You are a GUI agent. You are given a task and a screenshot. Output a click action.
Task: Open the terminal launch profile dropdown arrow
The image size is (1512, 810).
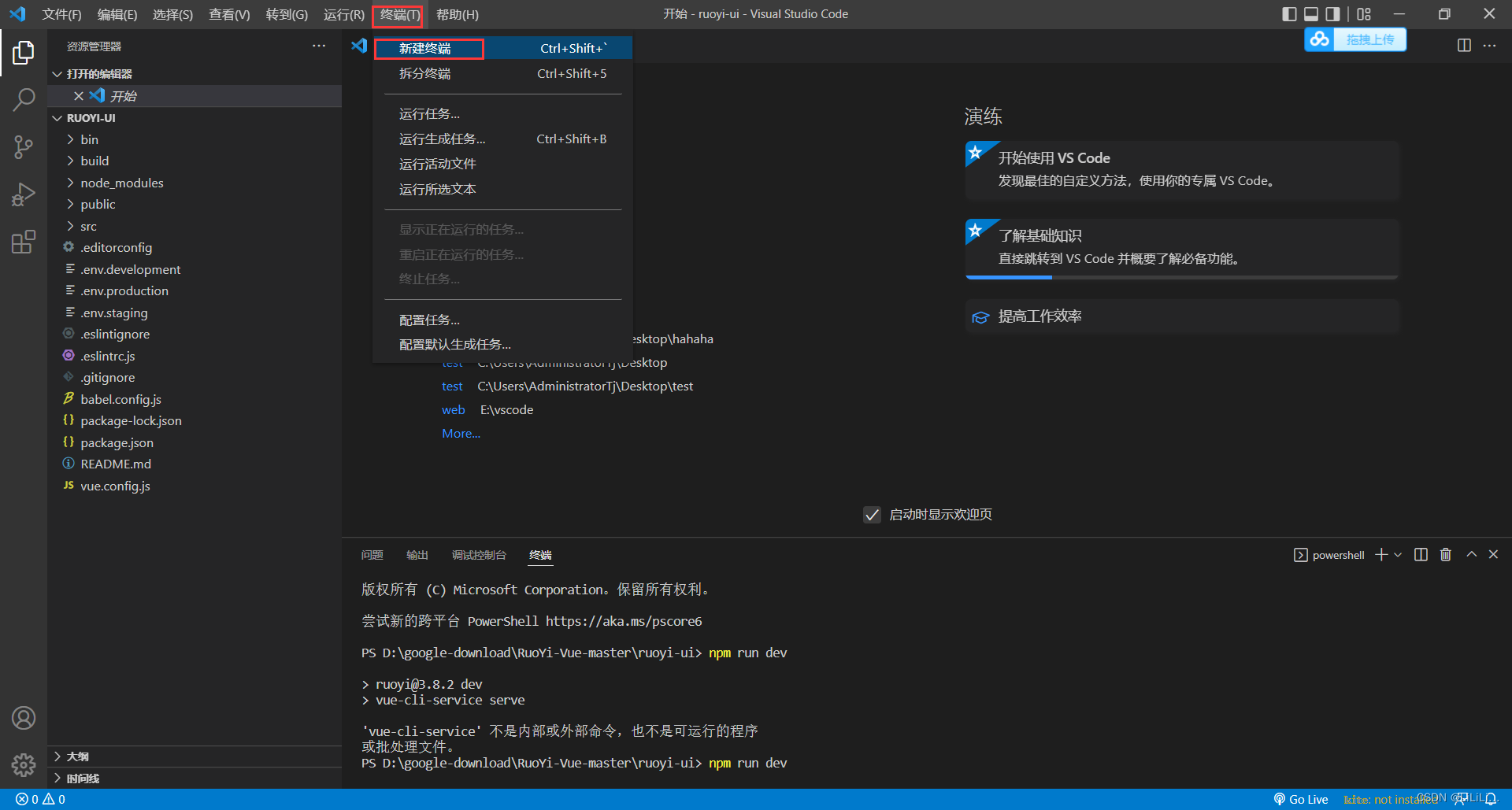pos(1398,555)
